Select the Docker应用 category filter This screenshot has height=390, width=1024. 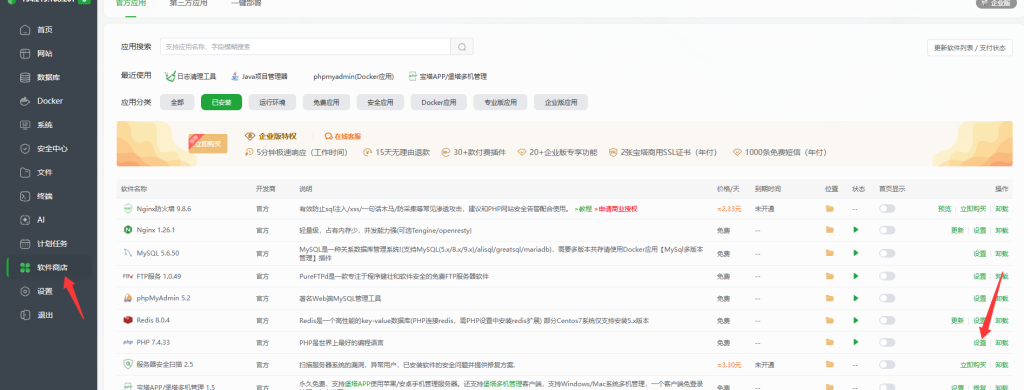(439, 103)
